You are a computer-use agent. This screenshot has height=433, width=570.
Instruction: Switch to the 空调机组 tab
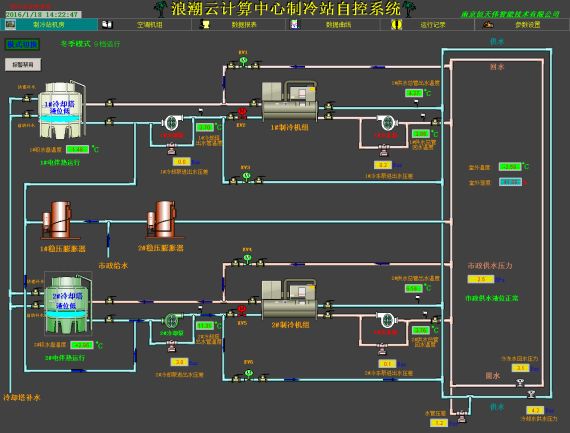[x=145, y=25]
